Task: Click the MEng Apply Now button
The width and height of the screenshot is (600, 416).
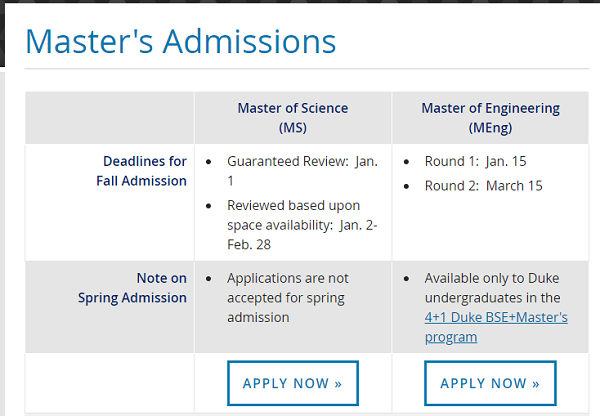Action: click(x=490, y=383)
